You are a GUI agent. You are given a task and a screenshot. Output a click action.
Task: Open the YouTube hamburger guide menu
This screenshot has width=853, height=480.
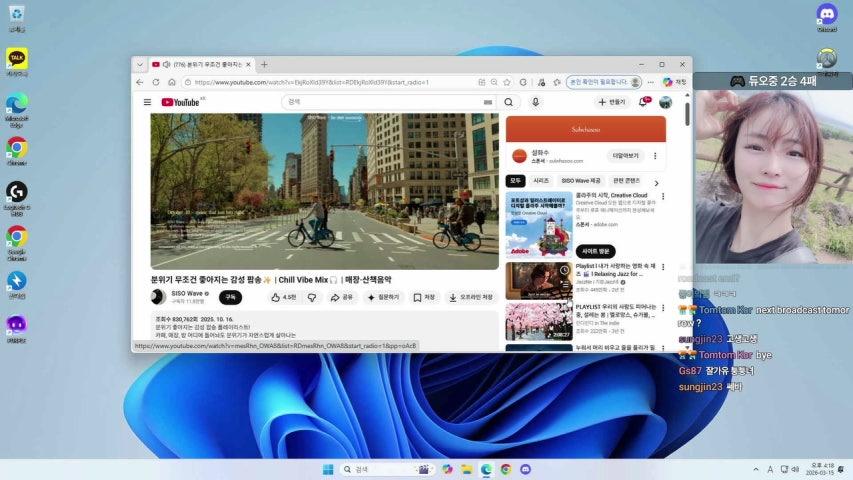pos(148,102)
